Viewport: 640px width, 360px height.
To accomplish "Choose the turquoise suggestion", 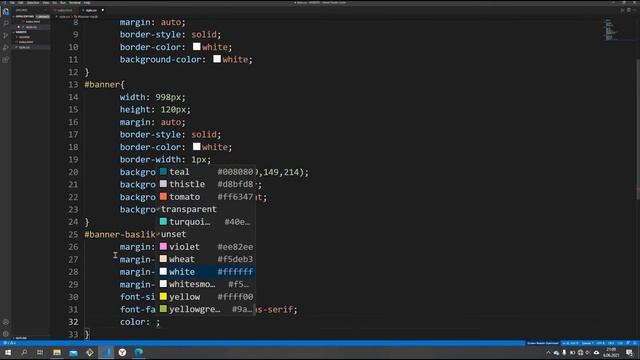I will point(207,222).
